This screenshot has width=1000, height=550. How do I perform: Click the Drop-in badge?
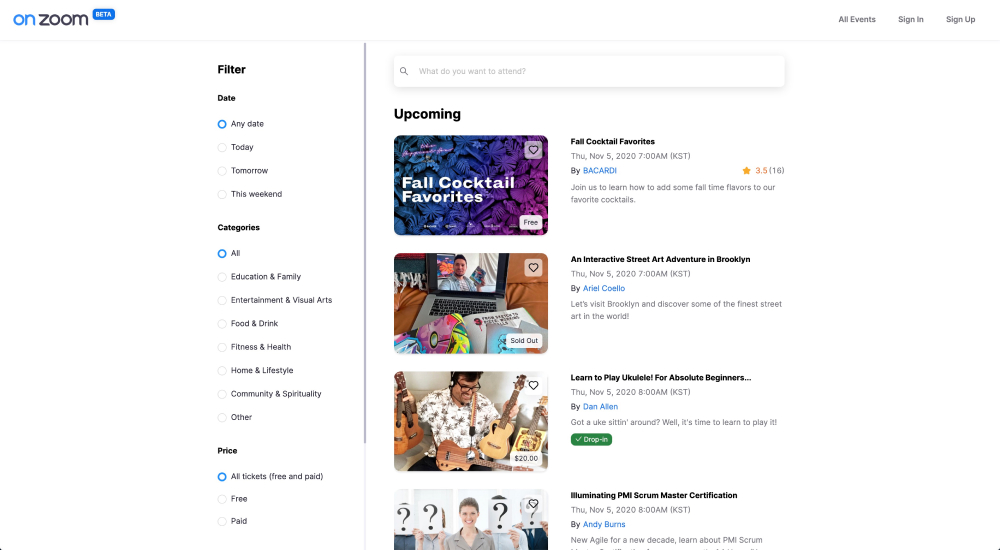591,440
